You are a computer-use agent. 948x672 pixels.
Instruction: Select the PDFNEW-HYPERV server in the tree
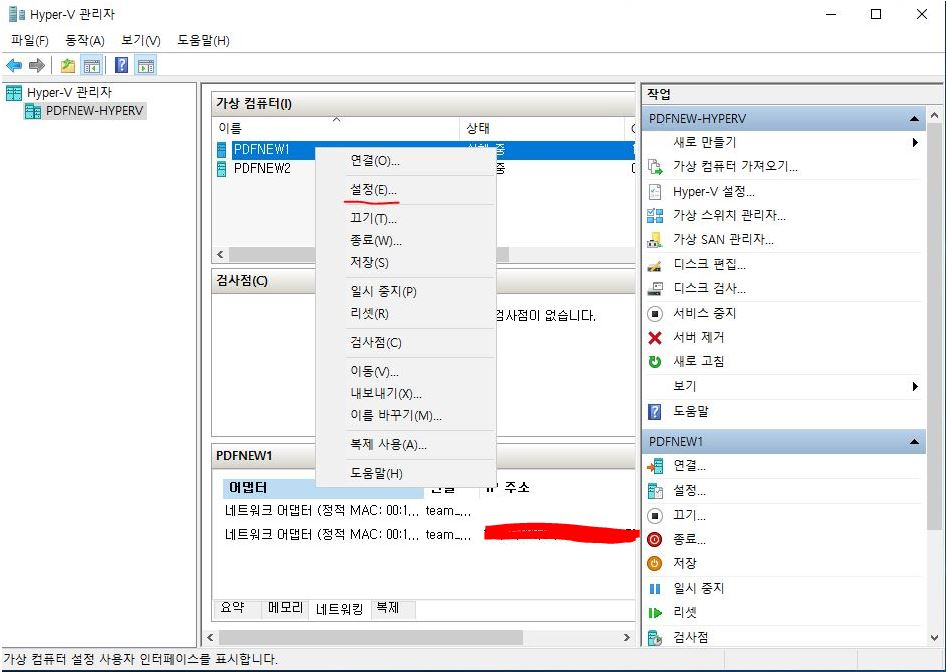click(x=94, y=111)
